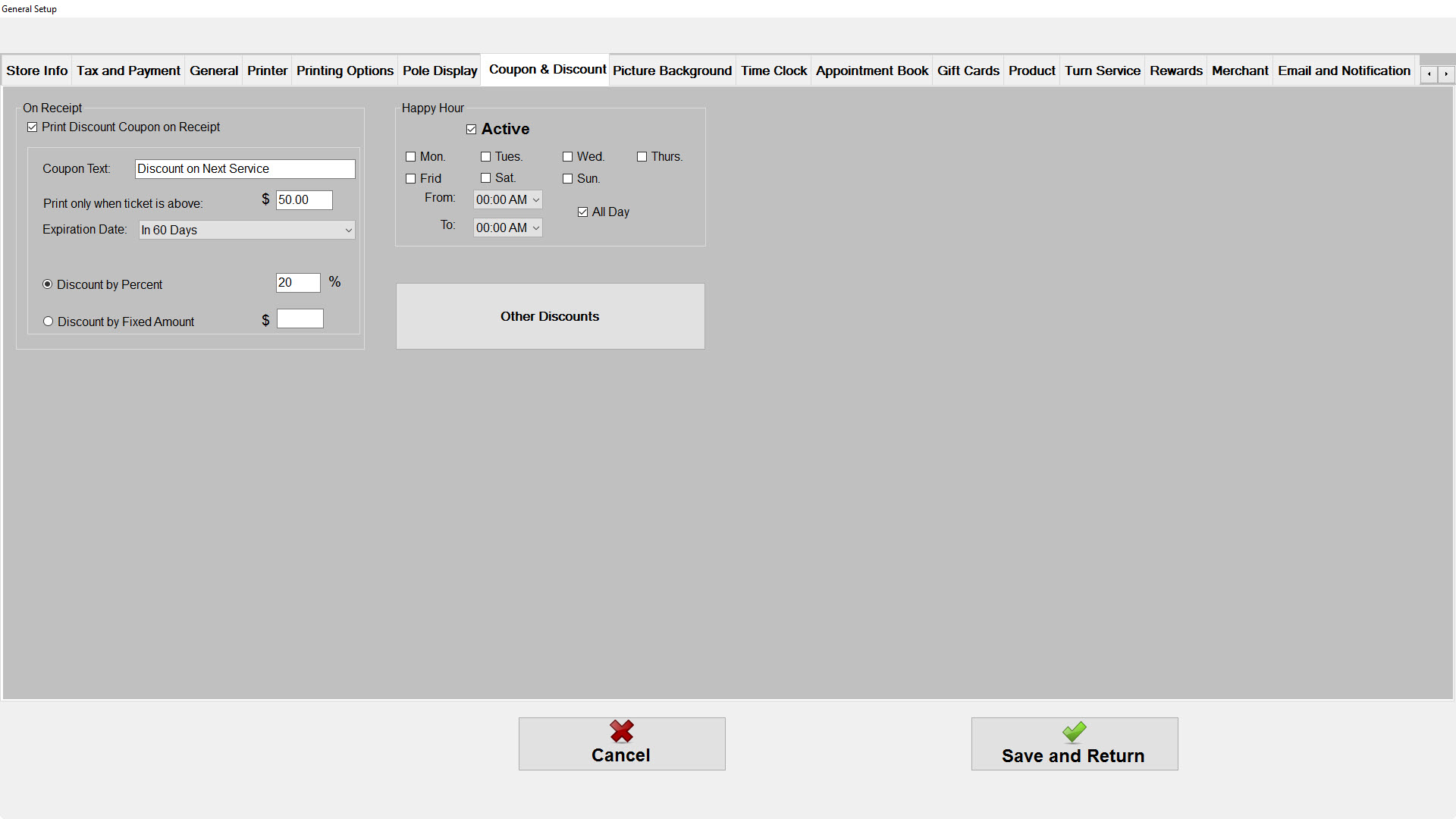Viewport: 1456px width, 819px height.
Task: Open the Other Discounts button
Action: (x=550, y=316)
